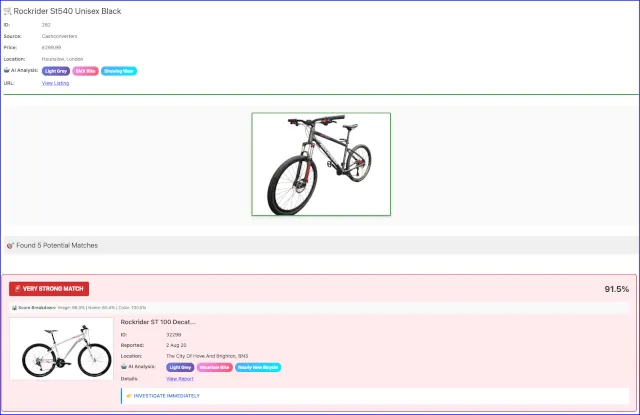Click the target icon beside Found 5 Potential Matches

10,245
